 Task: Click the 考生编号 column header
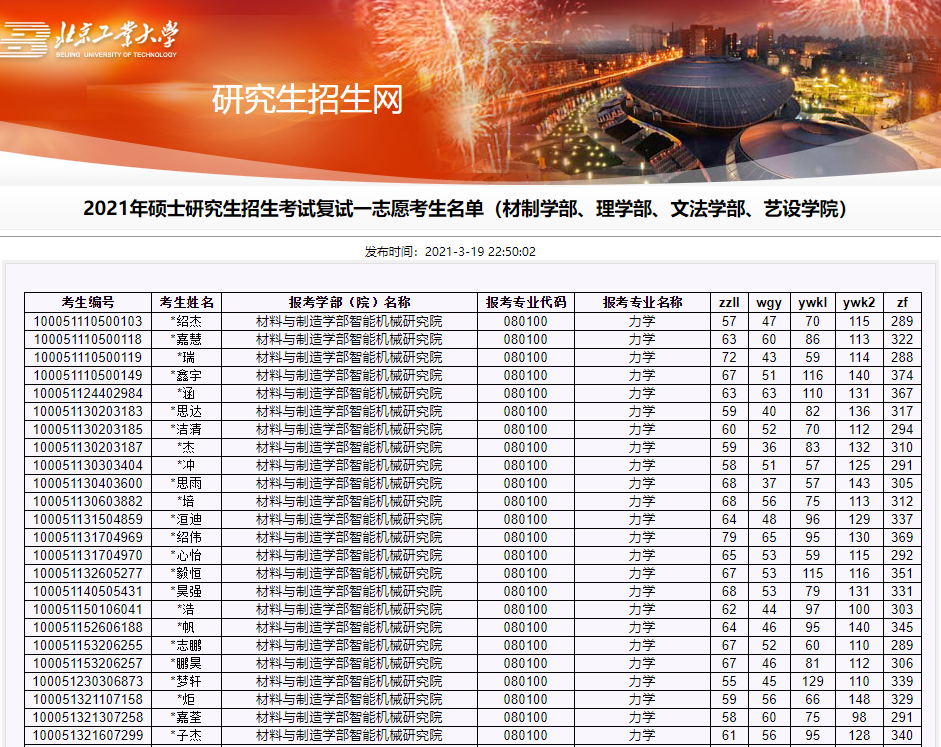coord(88,302)
